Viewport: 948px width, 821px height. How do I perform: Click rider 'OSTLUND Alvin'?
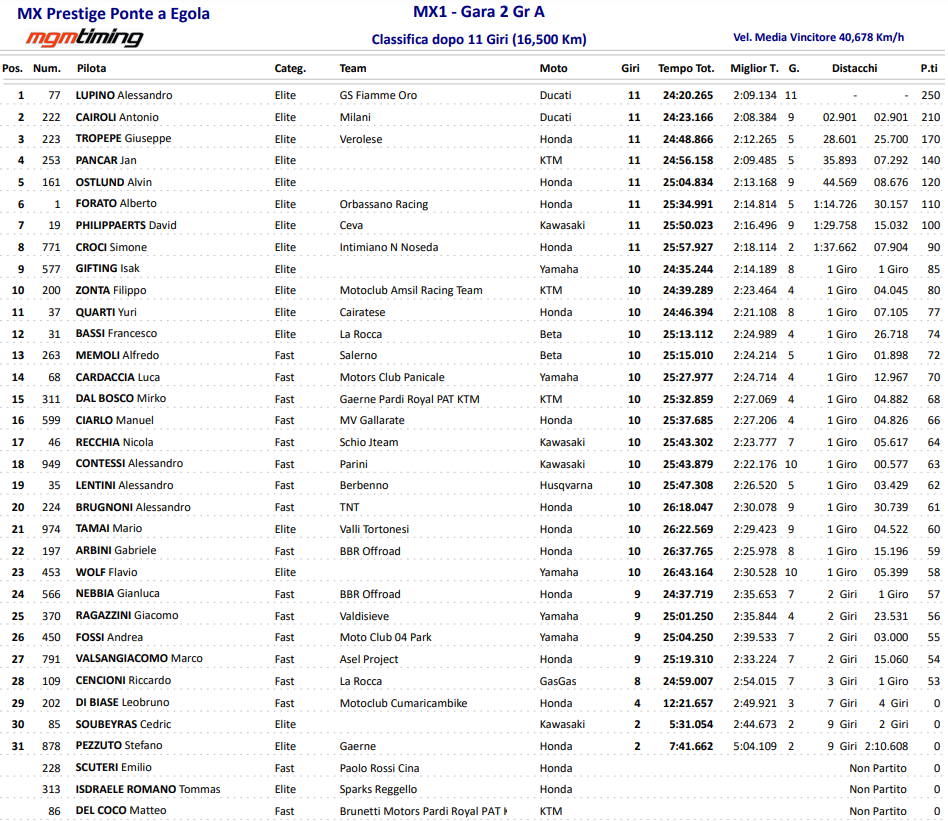coord(114,182)
